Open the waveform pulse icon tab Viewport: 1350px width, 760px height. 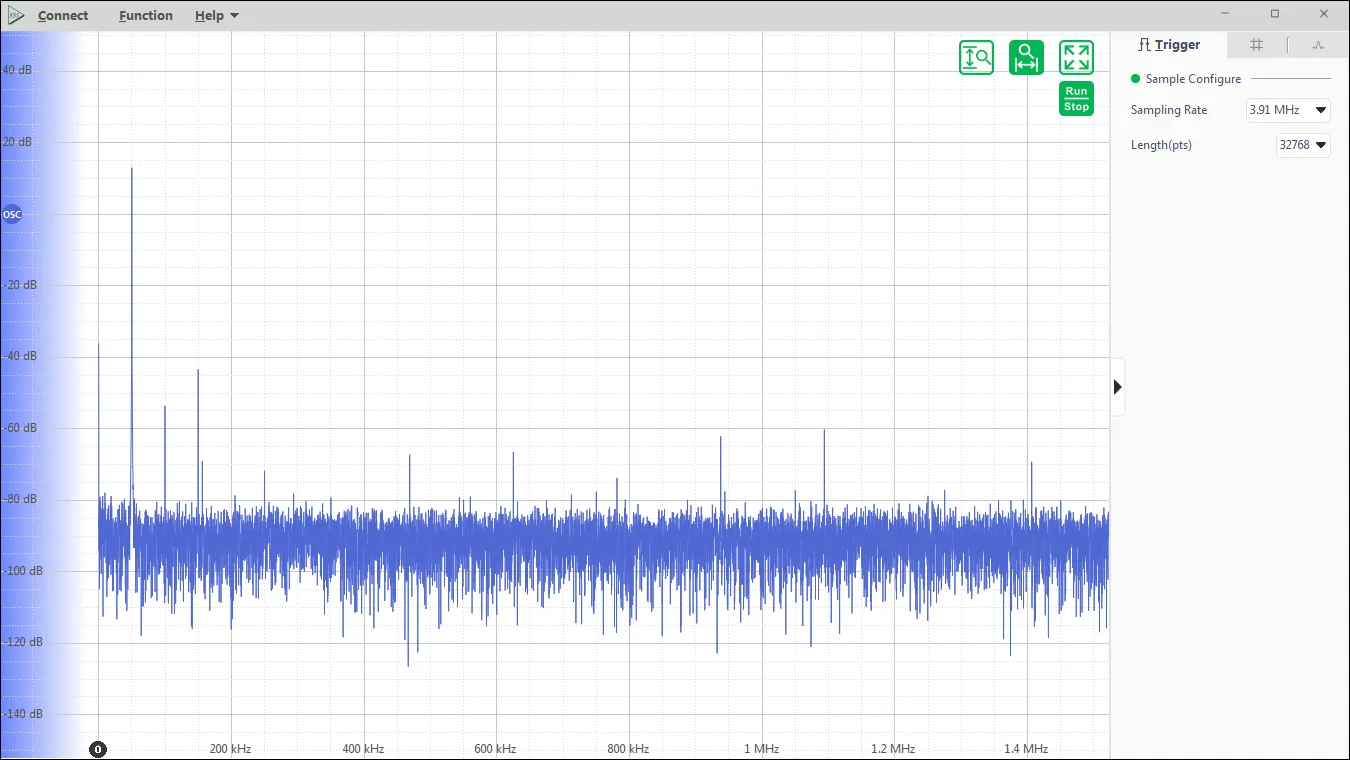tap(1318, 44)
